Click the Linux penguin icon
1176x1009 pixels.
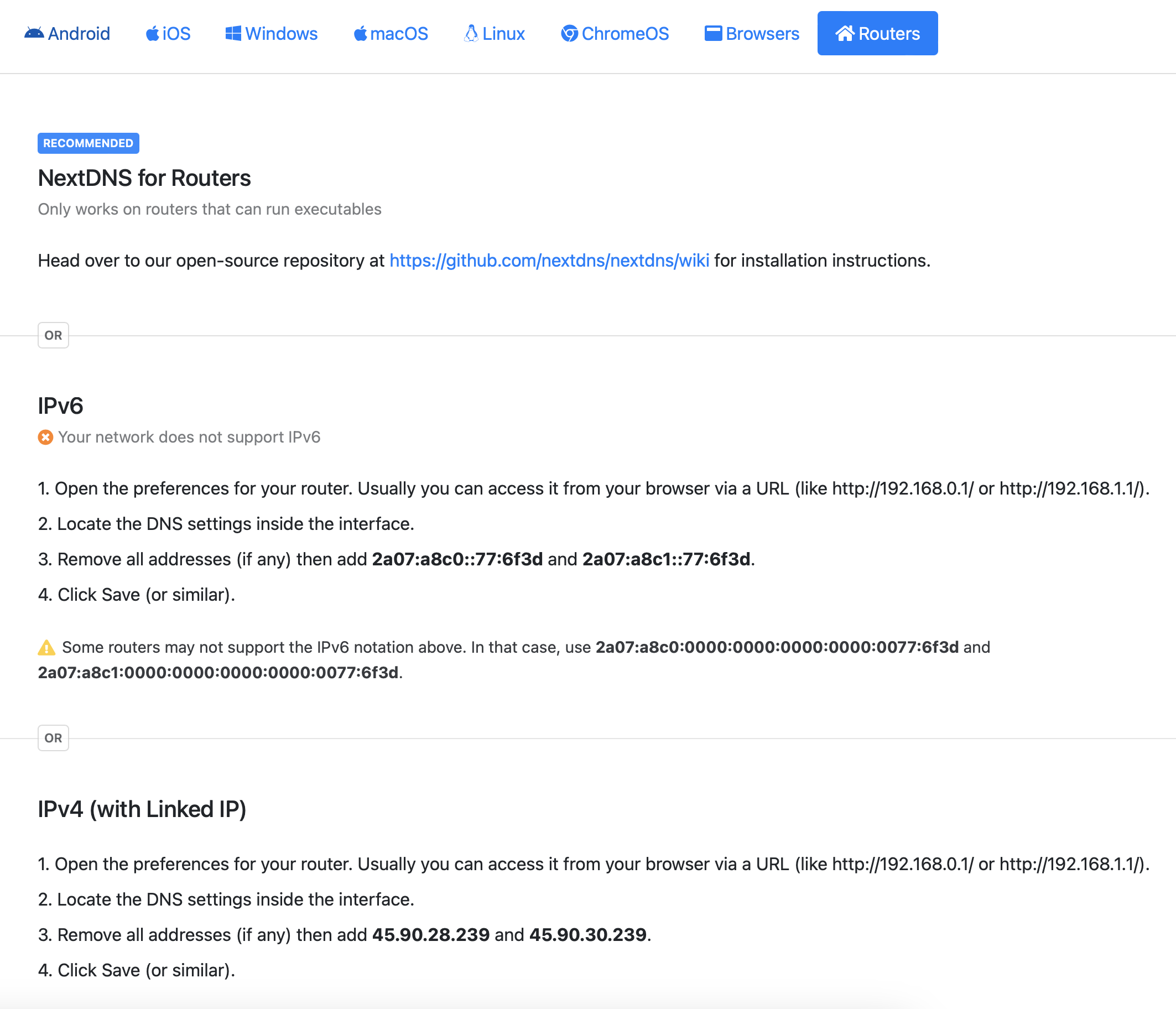471,34
